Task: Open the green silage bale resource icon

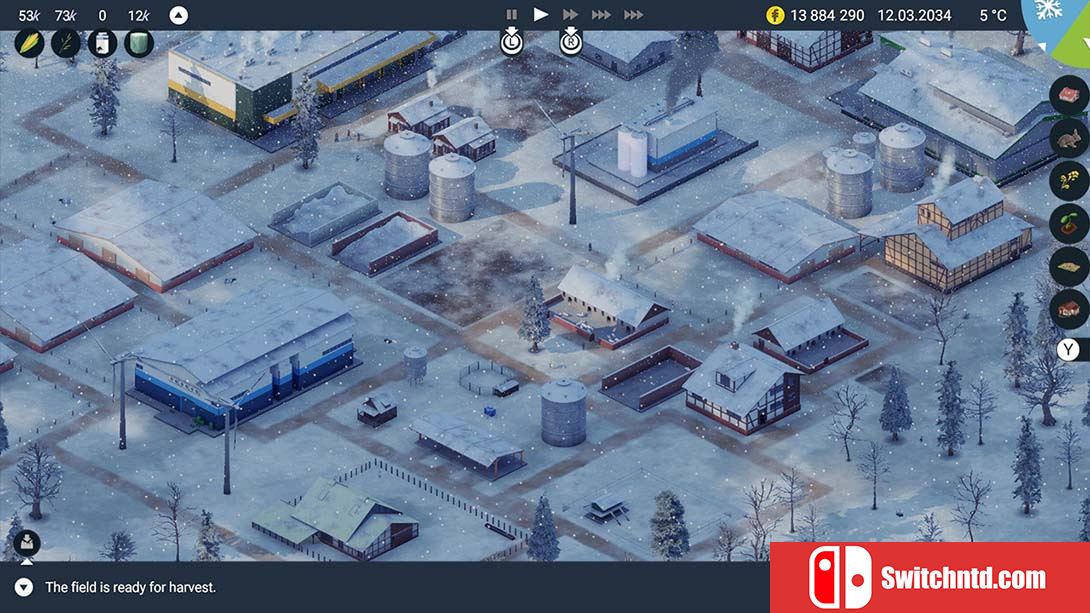Action: 139,44
